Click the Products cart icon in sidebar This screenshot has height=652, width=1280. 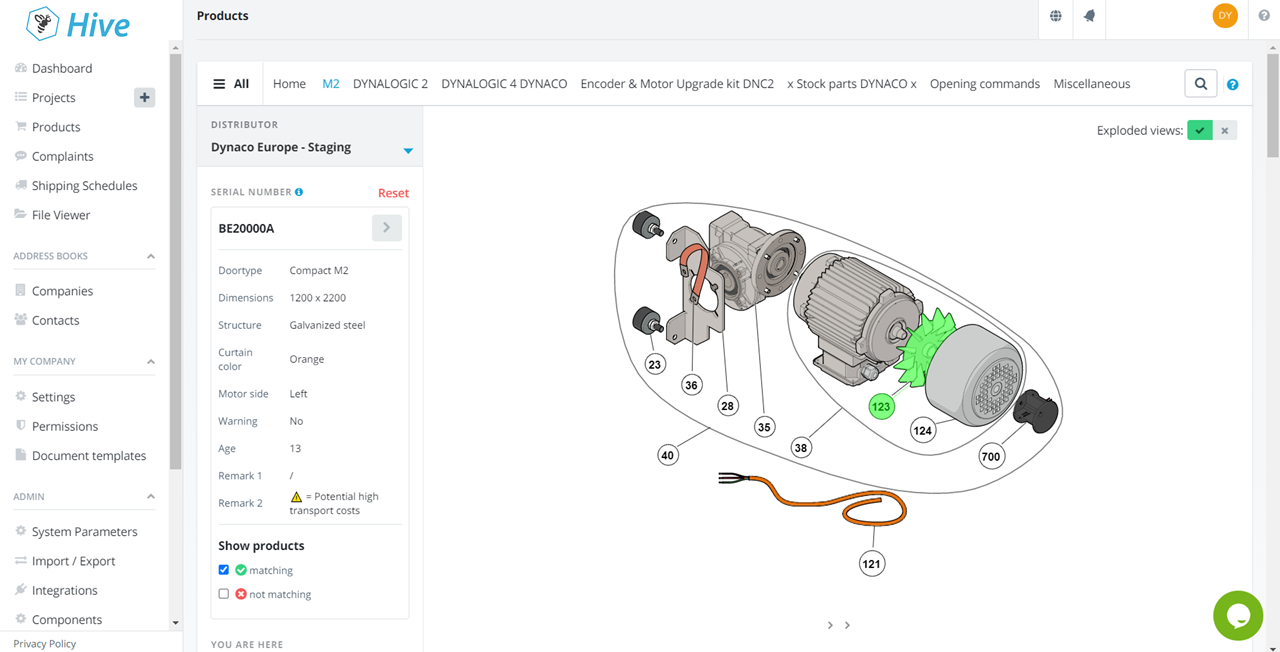21,127
